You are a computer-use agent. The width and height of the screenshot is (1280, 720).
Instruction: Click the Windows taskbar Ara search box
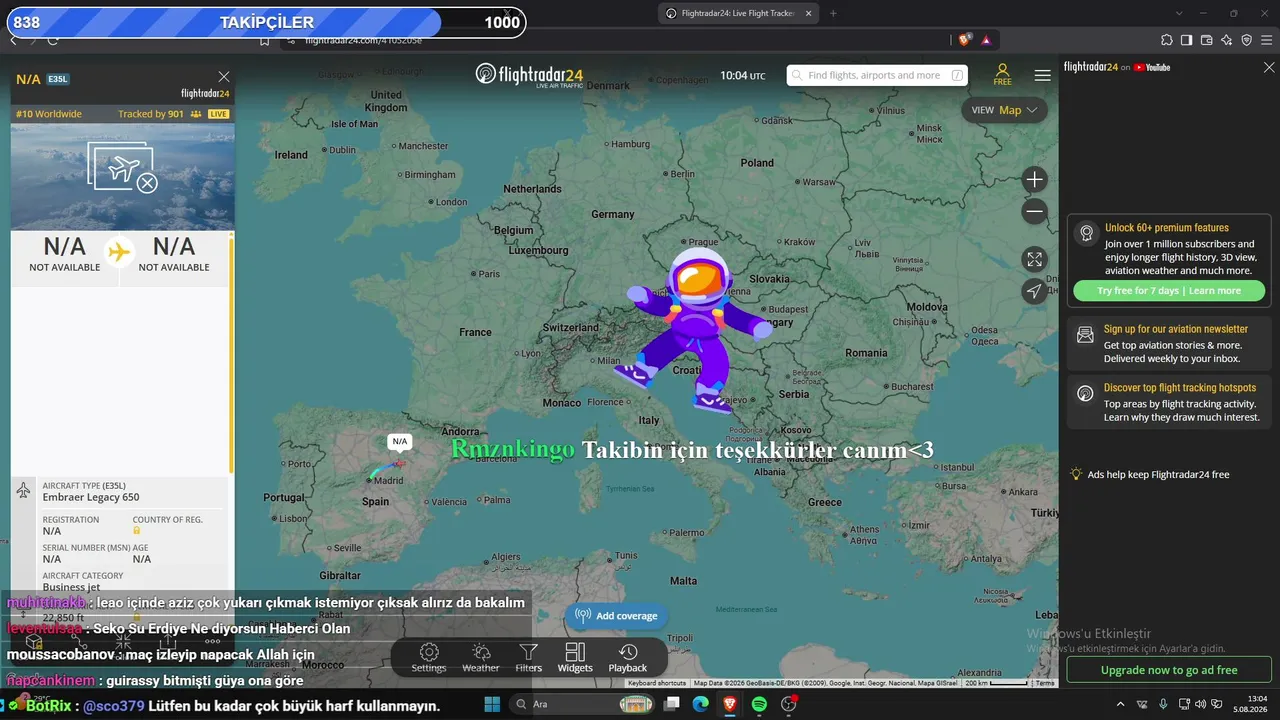point(582,704)
